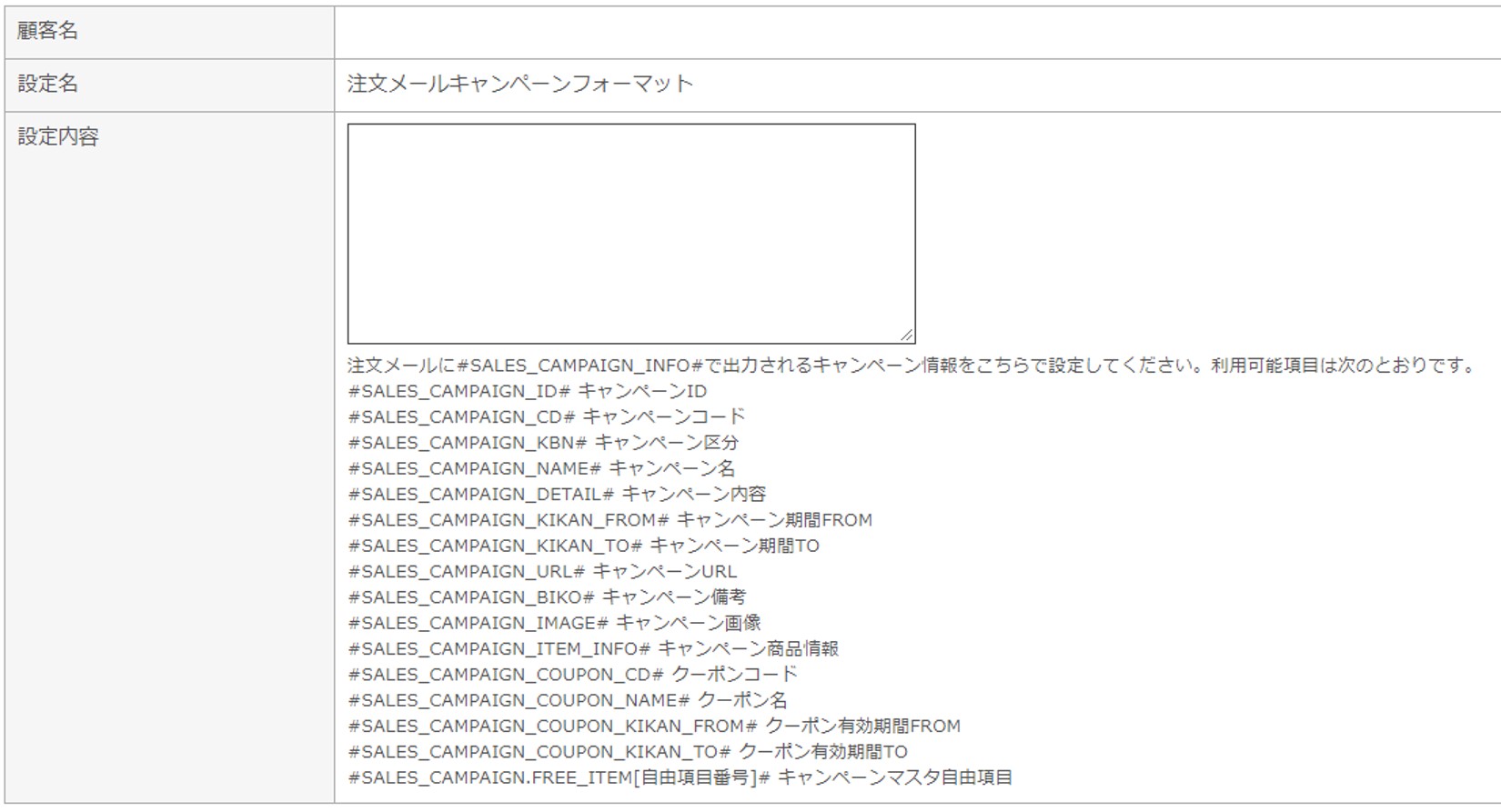
Task: Select the 設定名 label cell
Action: click(x=169, y=85)
